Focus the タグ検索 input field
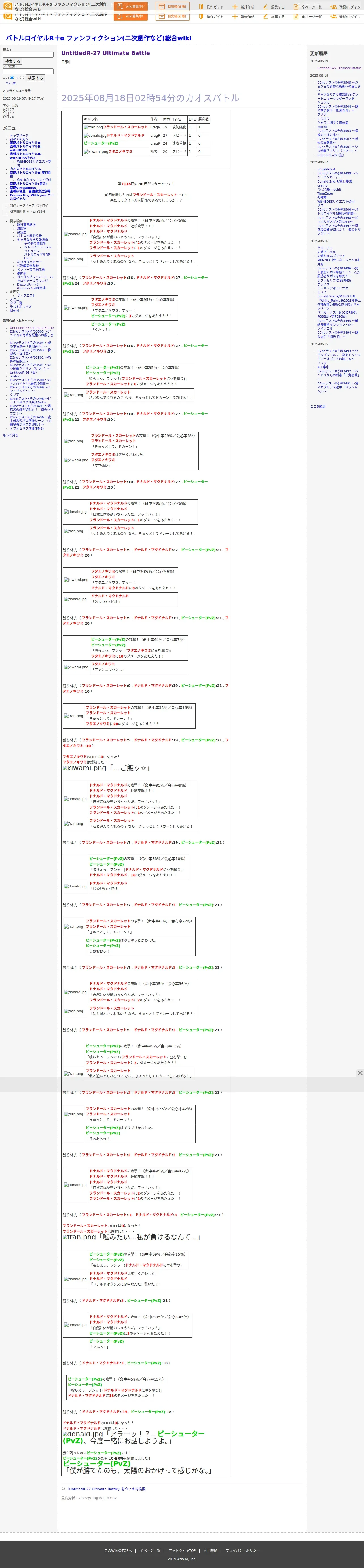This screenshot has height=1568, width=364. (28, 71)
